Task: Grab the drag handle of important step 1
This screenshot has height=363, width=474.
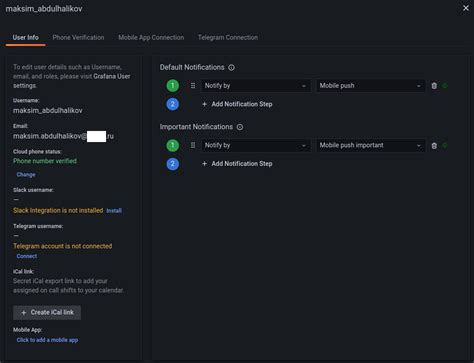Action: (x=193, y=145)
